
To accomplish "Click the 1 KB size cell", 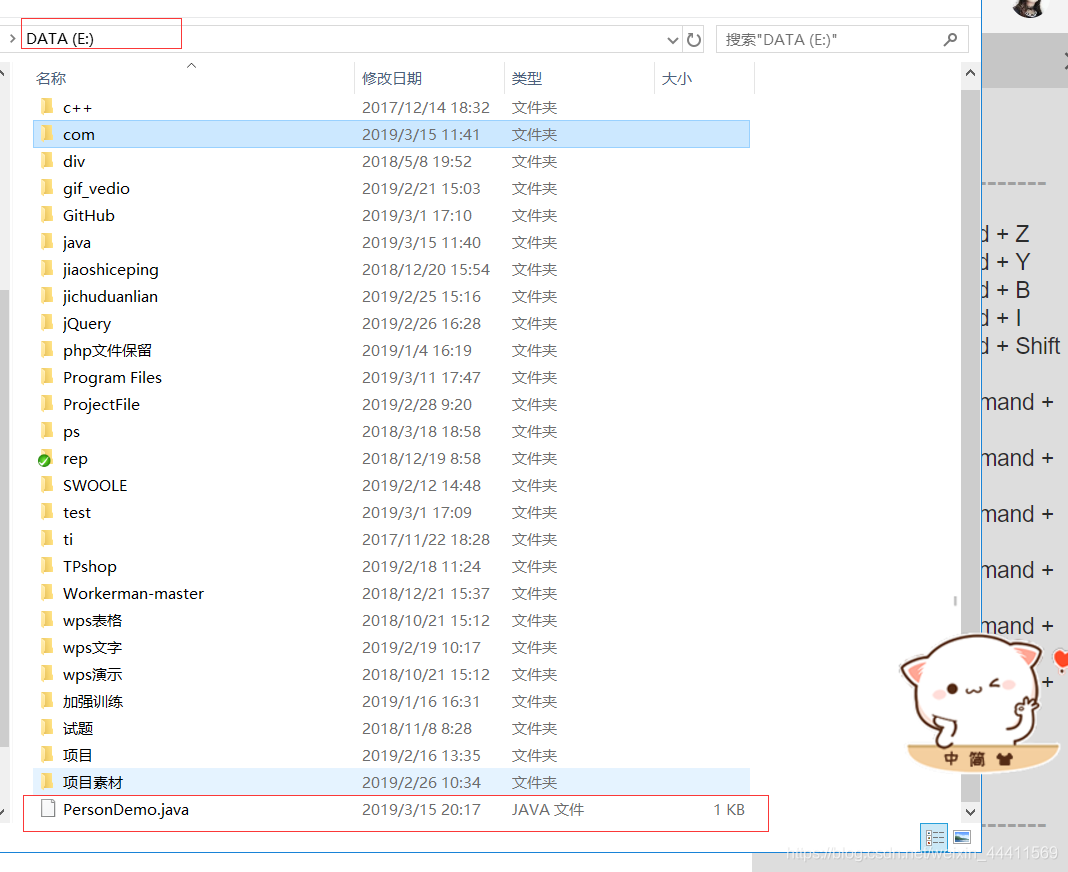I will [729, 809].
